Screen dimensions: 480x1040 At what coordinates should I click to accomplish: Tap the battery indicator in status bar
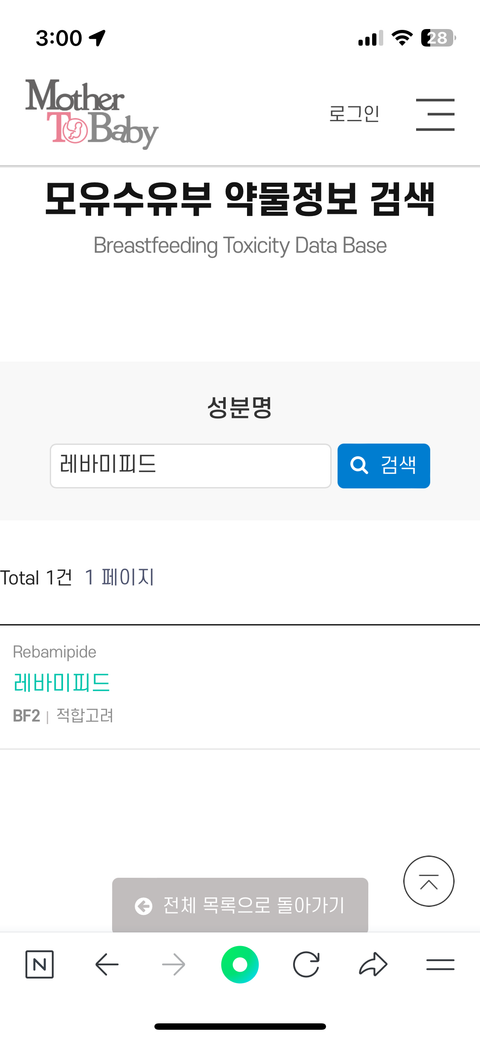[x=438, y=38]
